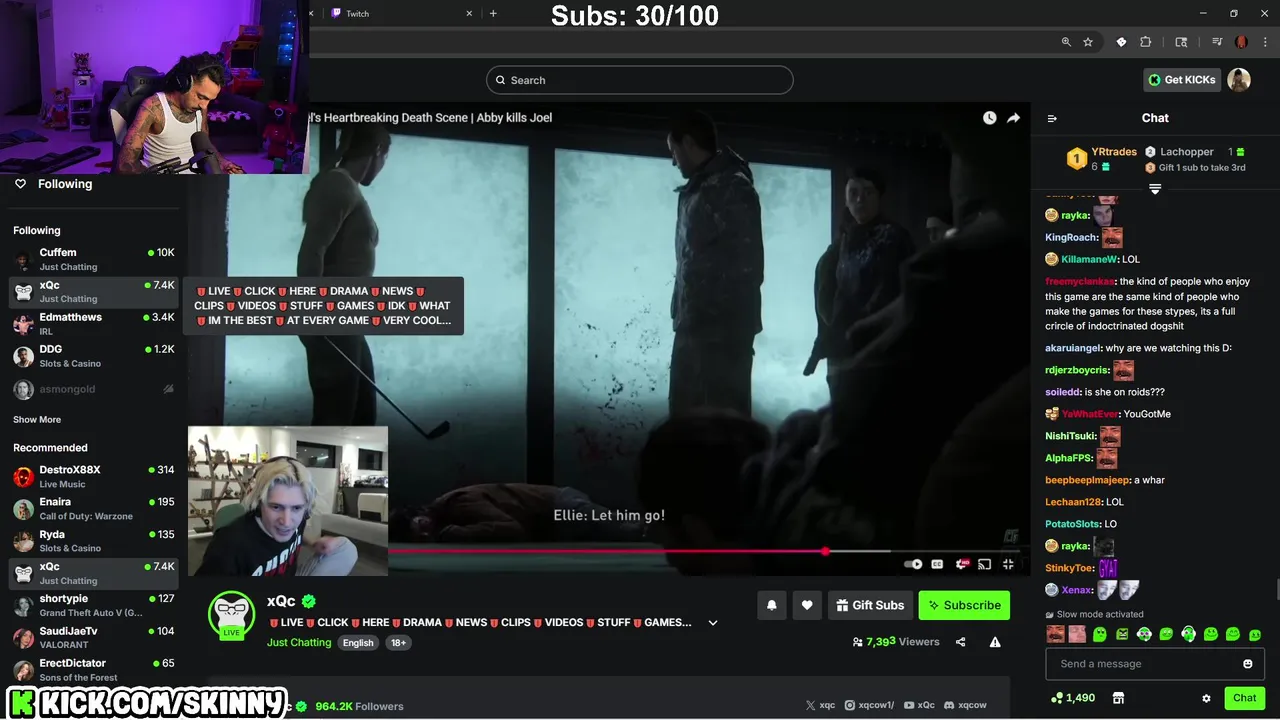Open ErectDictator Sons of the Forest channel

coord(94,670)
